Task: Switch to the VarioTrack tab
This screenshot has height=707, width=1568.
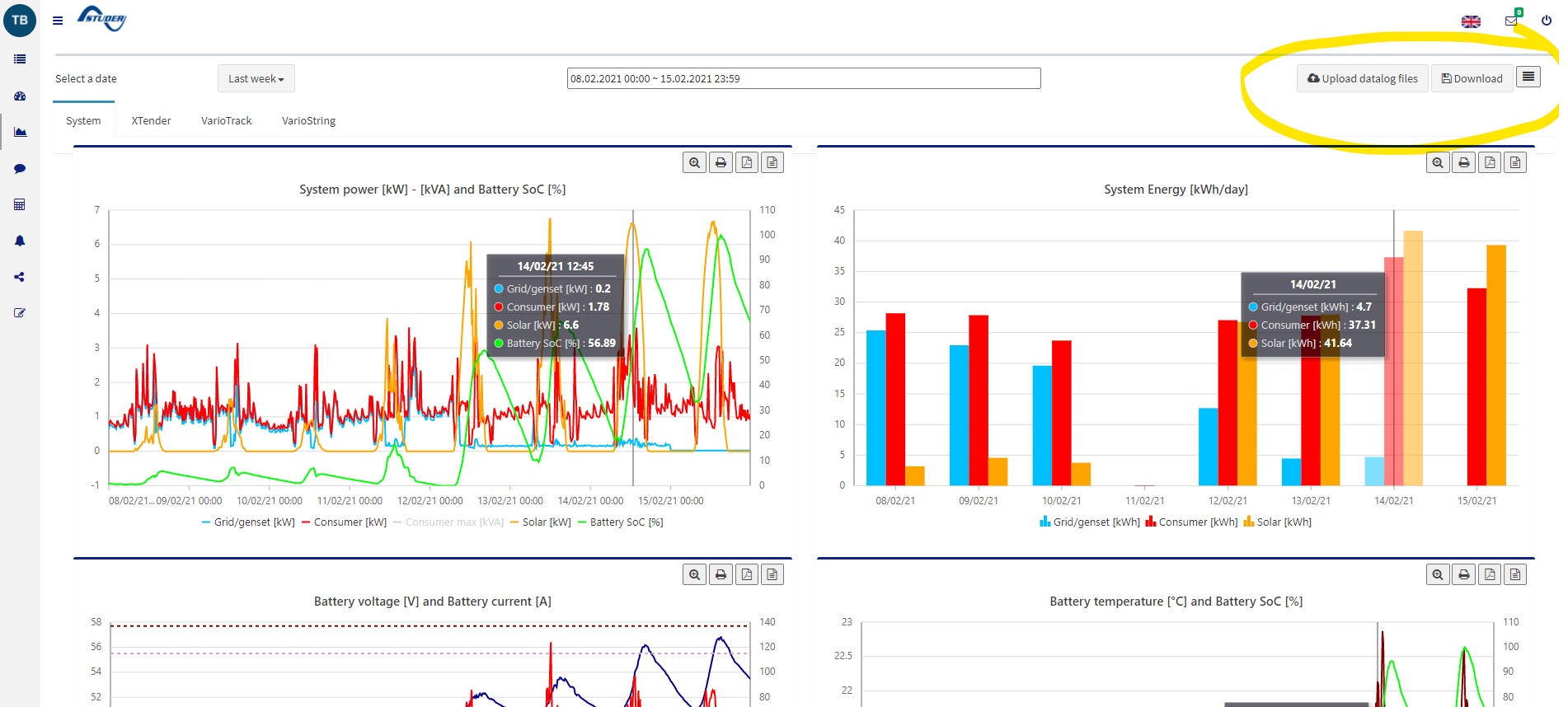Action: pyautogui.click(x=226, y=121)
